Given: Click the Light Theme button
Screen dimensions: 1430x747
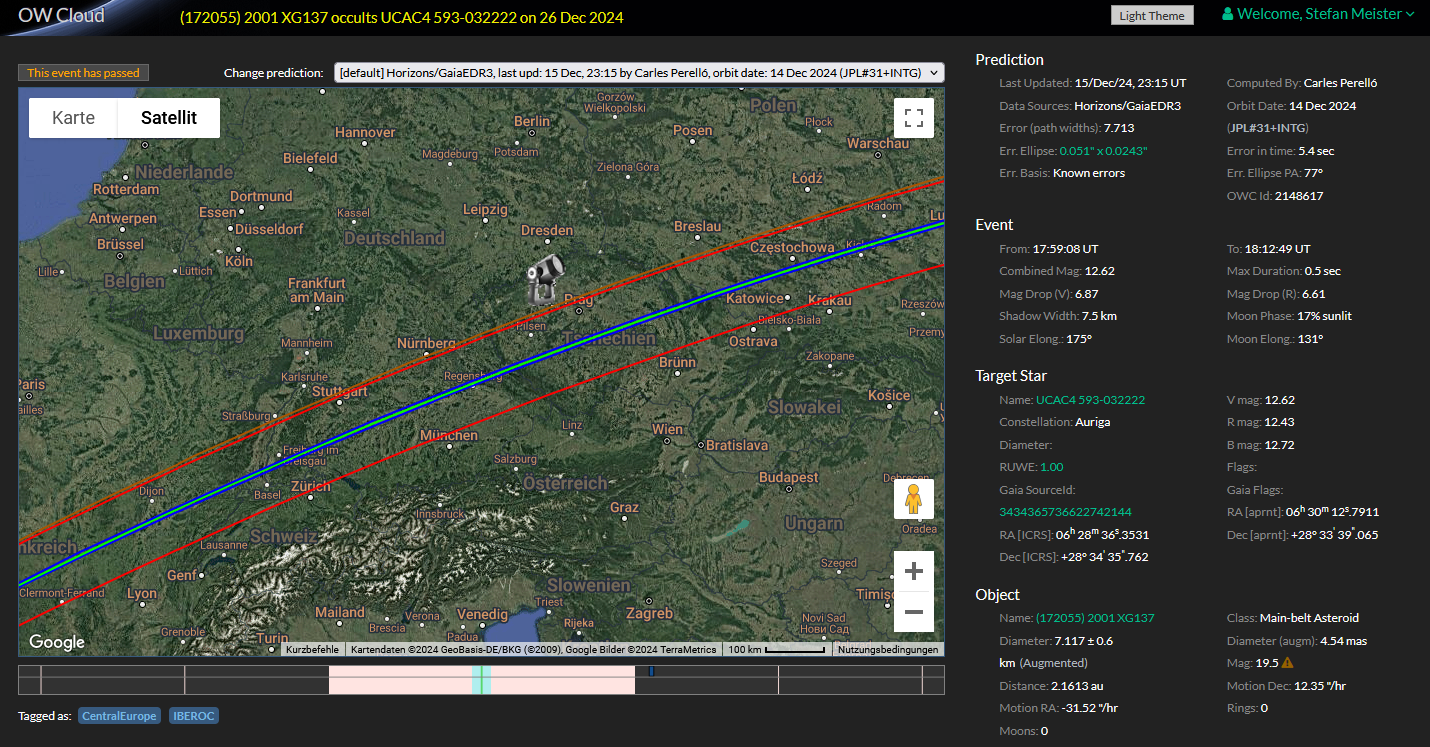Looking at the screenshot, I should point(1152,15).
